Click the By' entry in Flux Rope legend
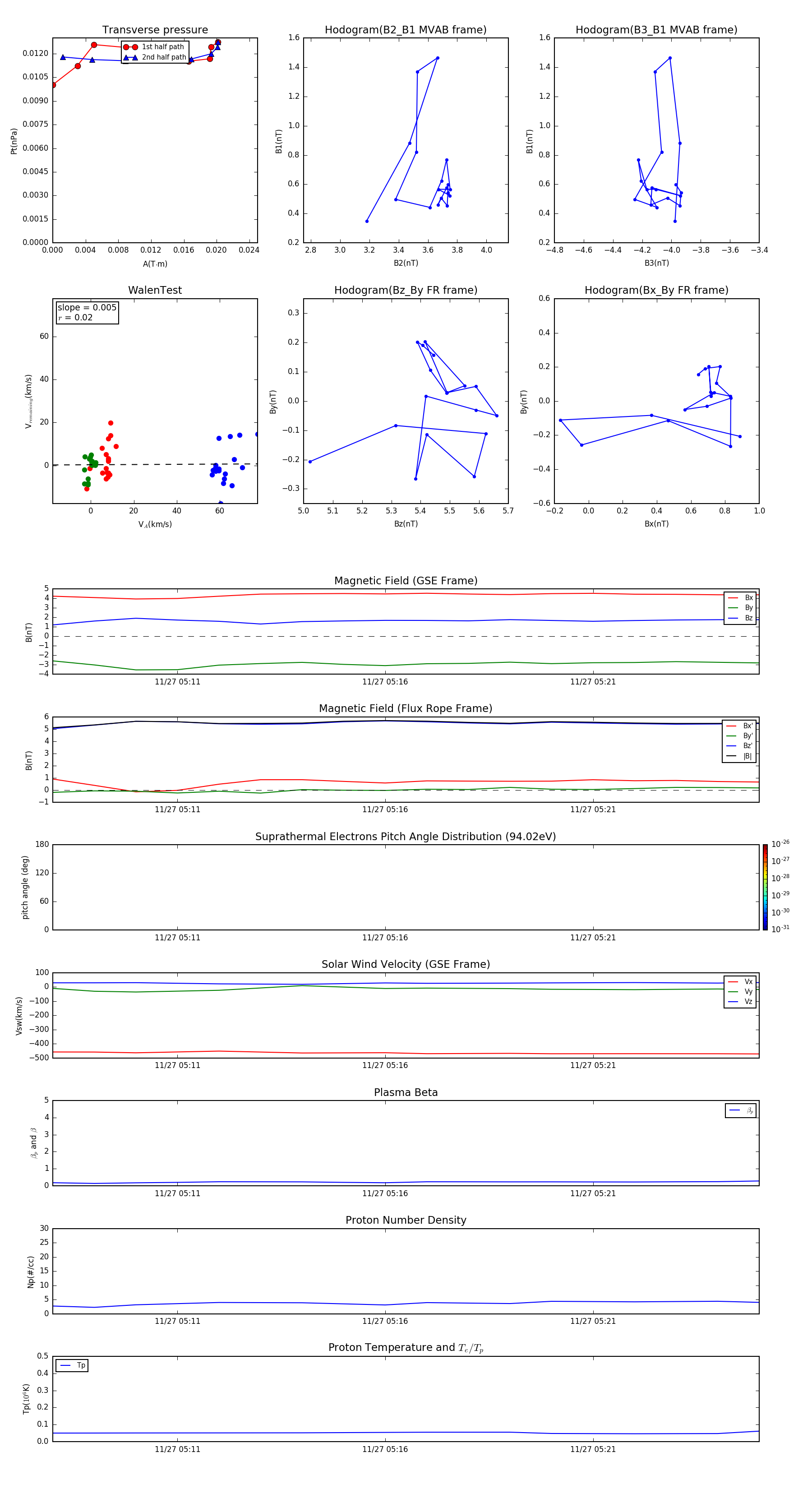Screen dimensions: 812x1489 tap(739, 736)
